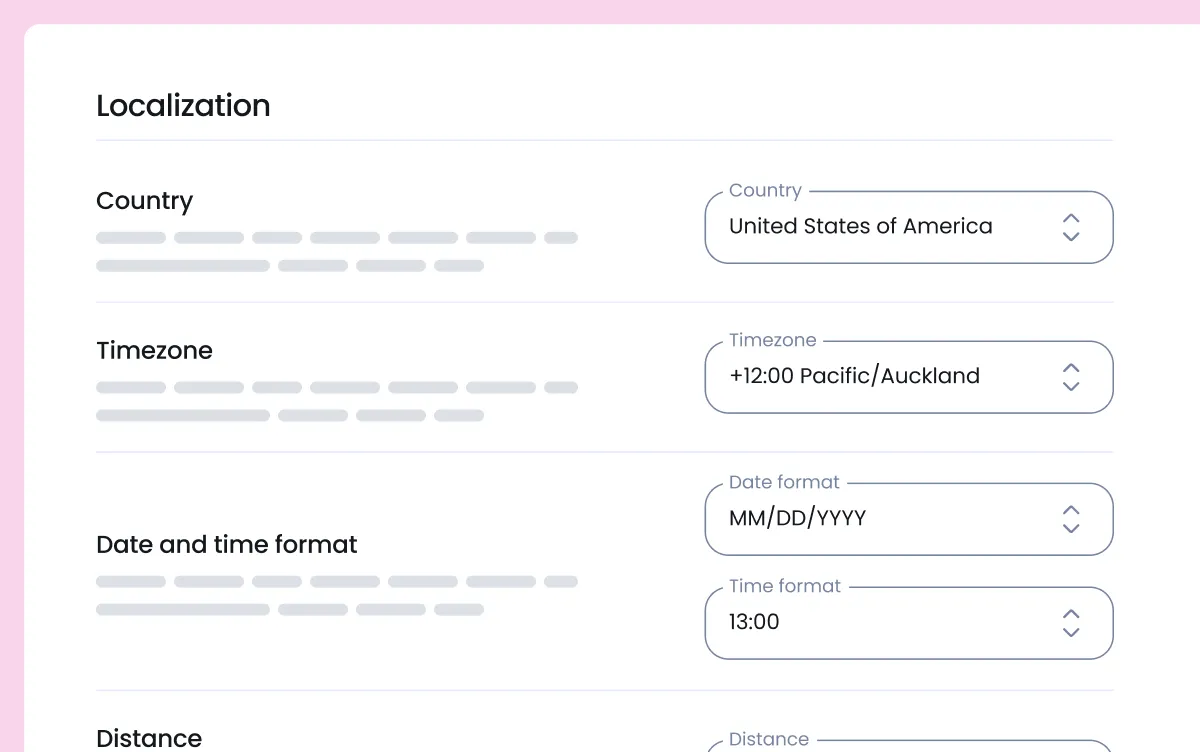
Task: Click the Timezone field's up-down chevron icon
Action: coord(1071,377)
